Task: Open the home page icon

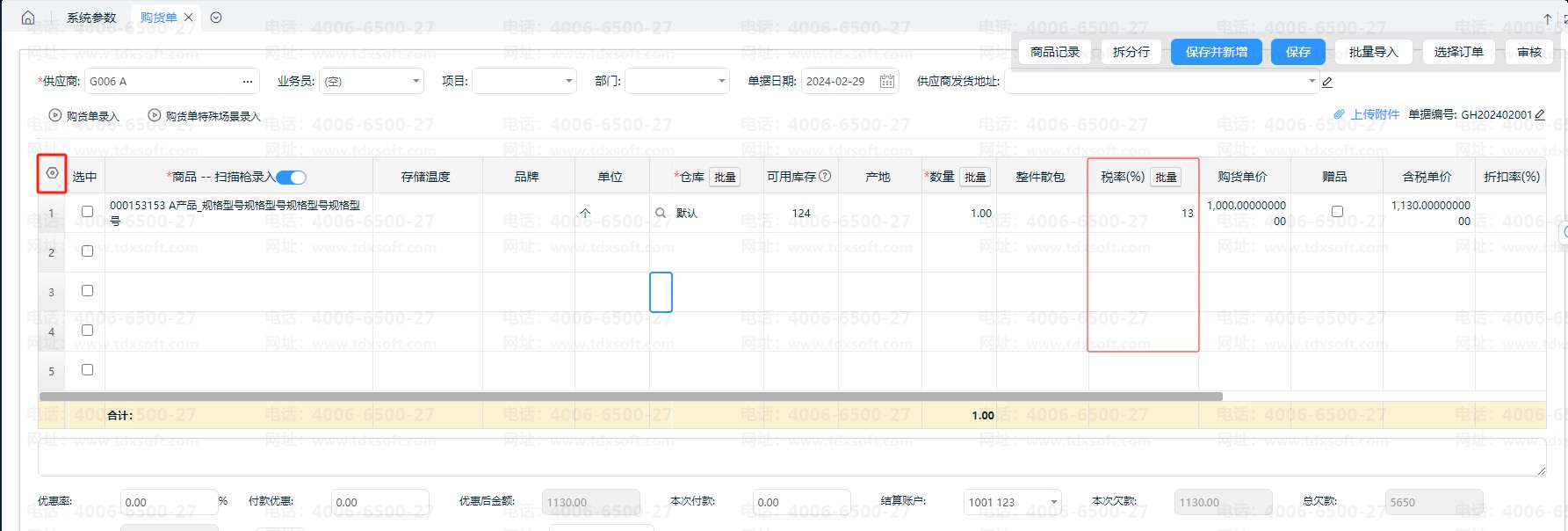Action: pyautogui.click(x=28, y=18)
